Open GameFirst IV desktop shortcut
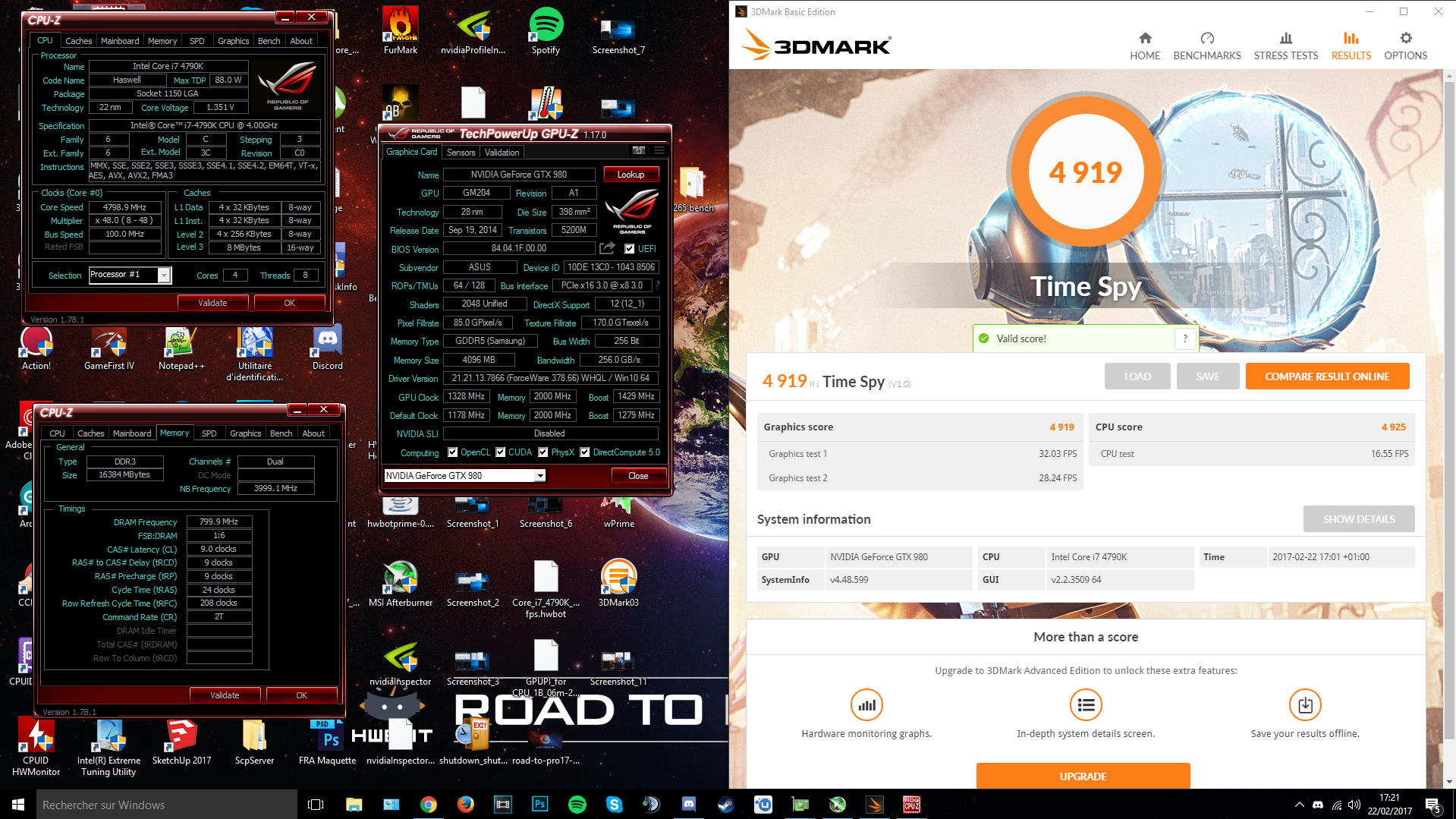 tap(108, 346)
